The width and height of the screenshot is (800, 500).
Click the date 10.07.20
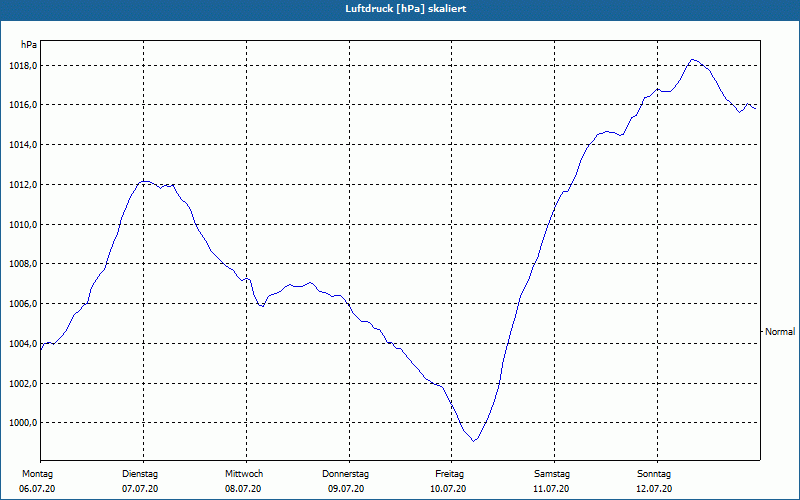pyautogui.click(x=448, y=489)
